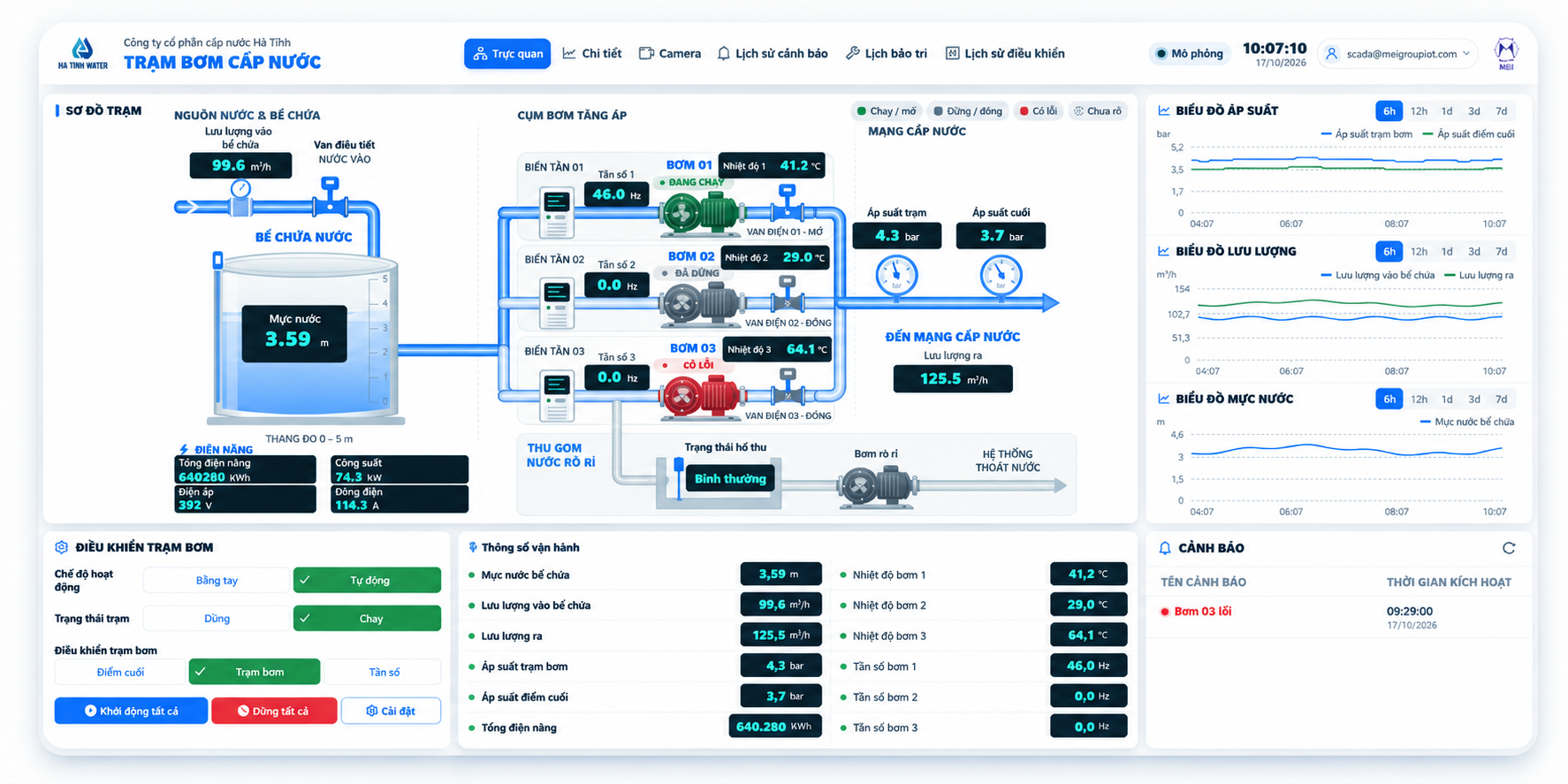The width and height of the screenshot is (1568, 784).
Task: Click the Van điện 01 valve icon
Action: point(787,202)
